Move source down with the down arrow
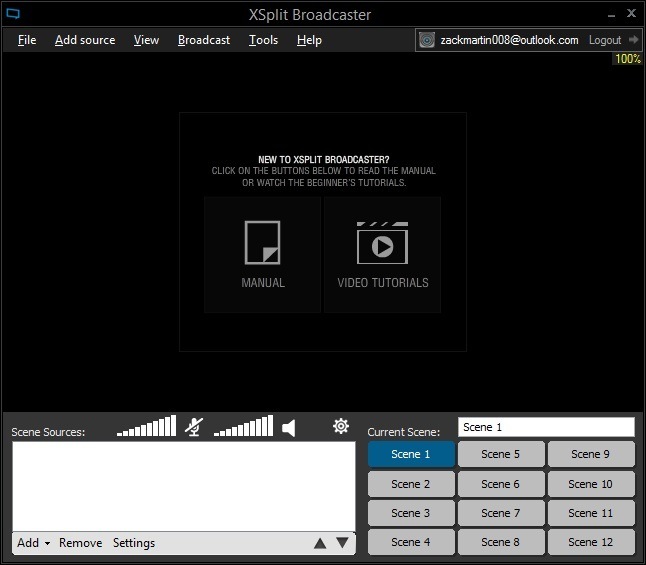 tap(342, 542)
